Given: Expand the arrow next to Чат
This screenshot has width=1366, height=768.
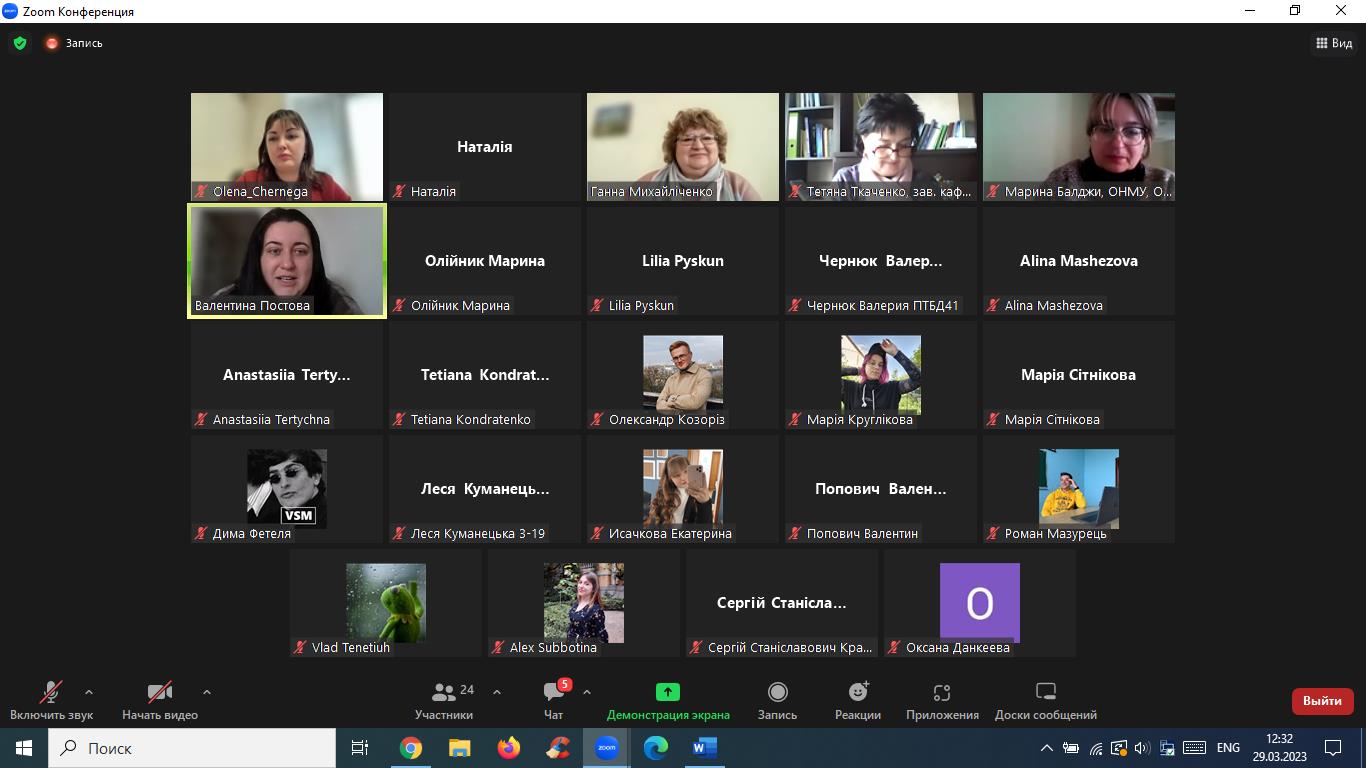Looking at the screenshot, I should coord(587,692).
